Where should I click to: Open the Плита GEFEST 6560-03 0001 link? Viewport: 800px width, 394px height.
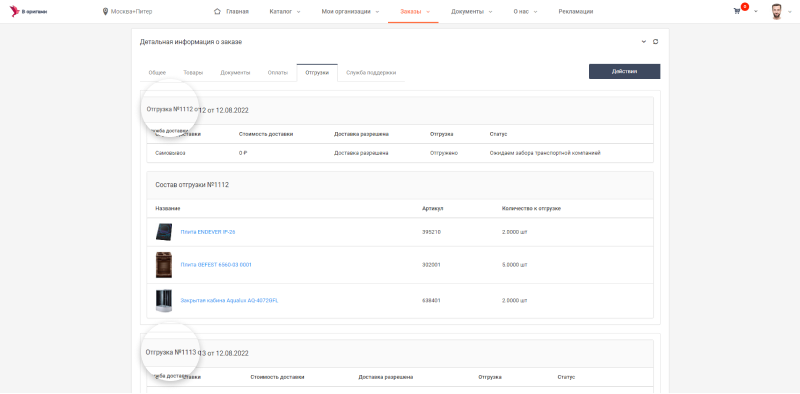216,265
